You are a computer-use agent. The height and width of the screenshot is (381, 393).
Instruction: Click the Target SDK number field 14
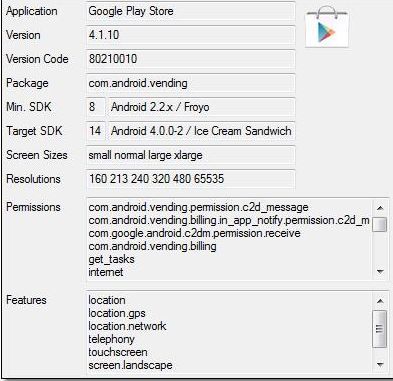click(x=96, y=131)
